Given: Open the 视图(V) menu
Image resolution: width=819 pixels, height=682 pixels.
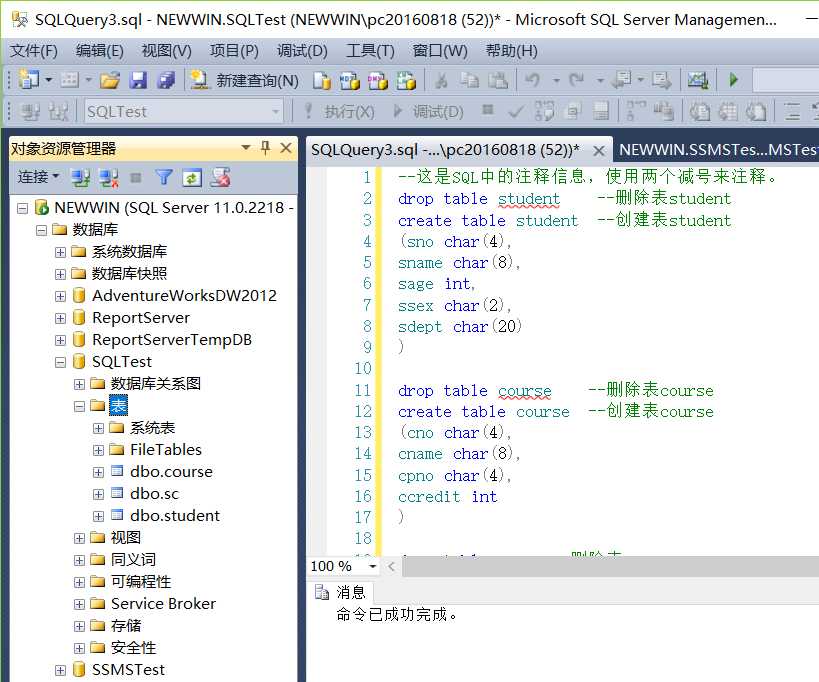Looking at the screenshot, I should tap(167, 51).
